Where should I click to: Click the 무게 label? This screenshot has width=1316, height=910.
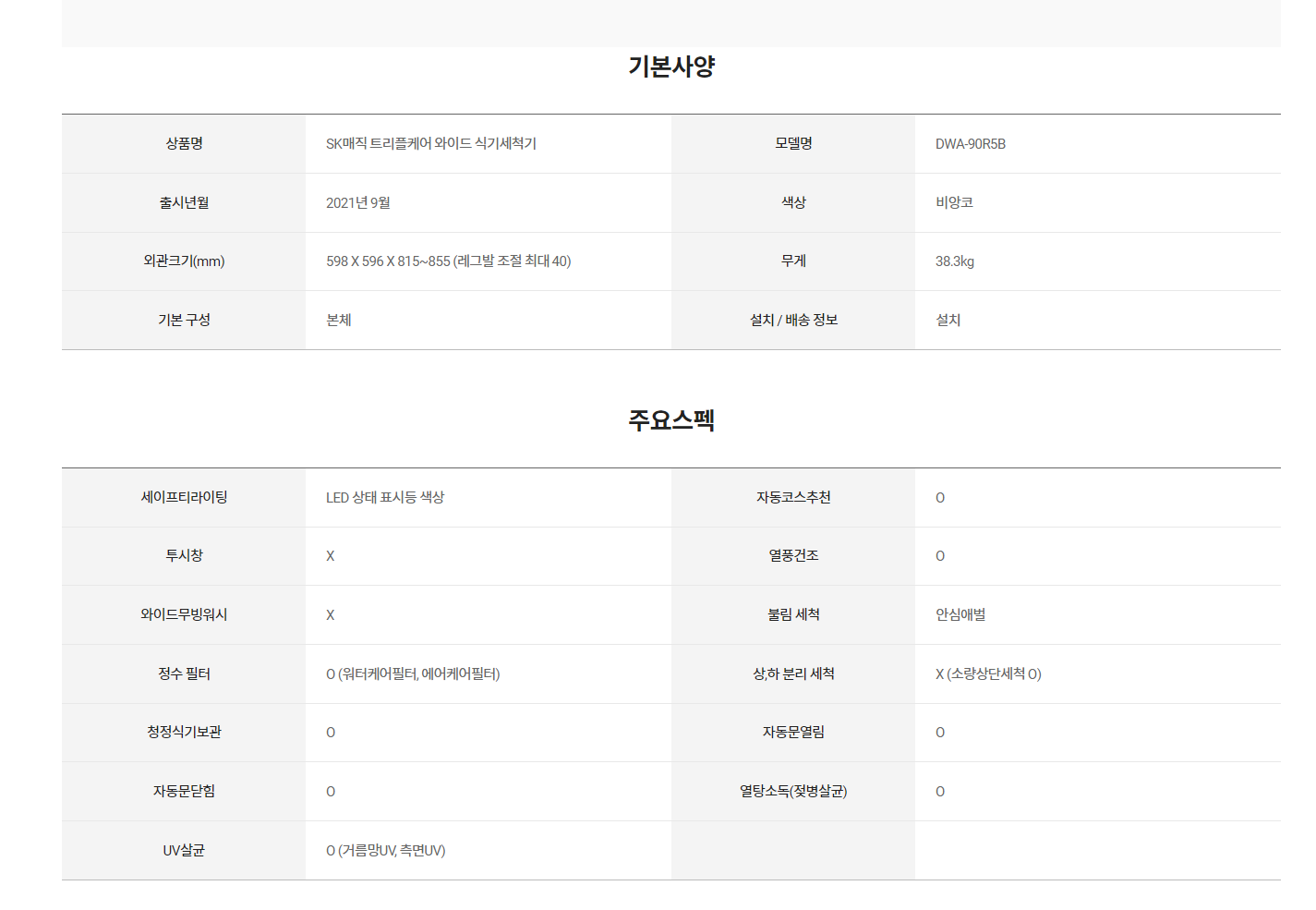coord(793,261)
